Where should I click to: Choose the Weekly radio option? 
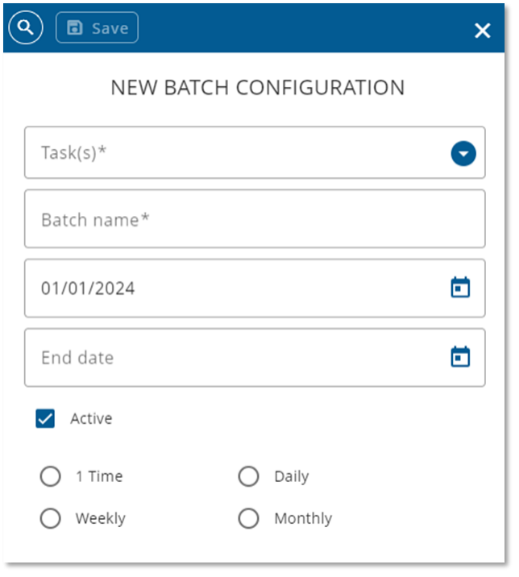point(50,518)
